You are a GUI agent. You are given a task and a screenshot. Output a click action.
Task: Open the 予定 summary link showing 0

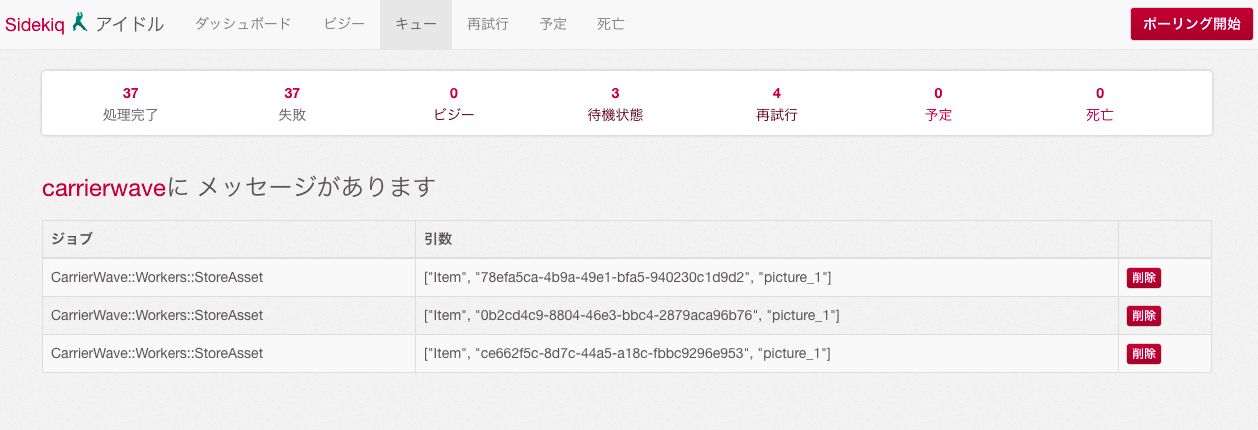(938, 104)
